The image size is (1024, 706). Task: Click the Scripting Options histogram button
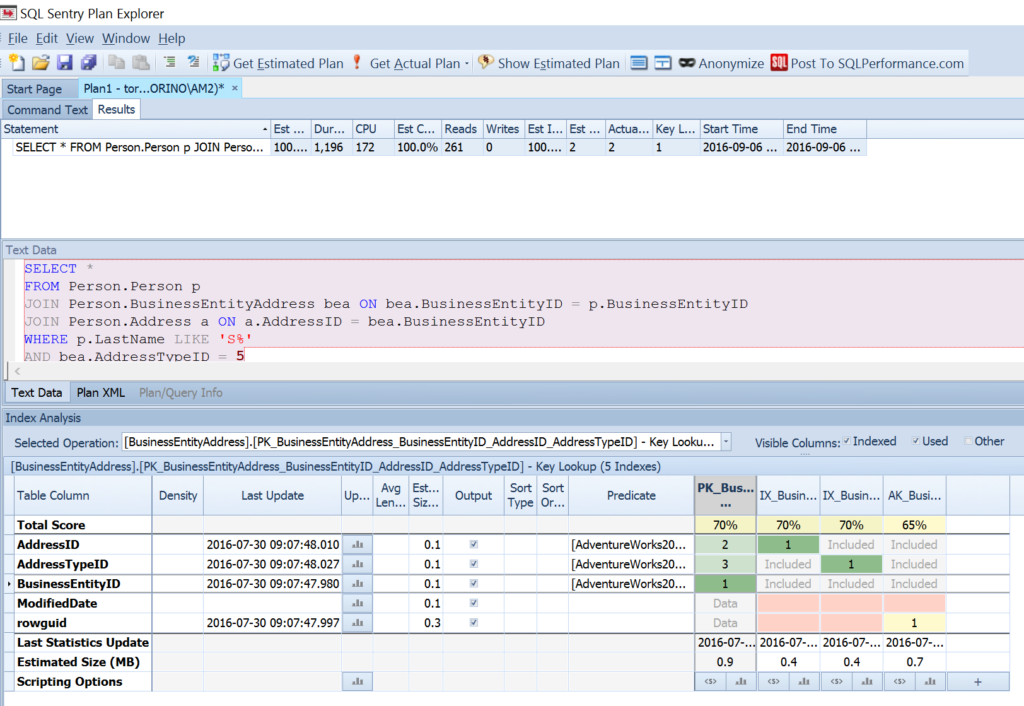tap(357, 682)
